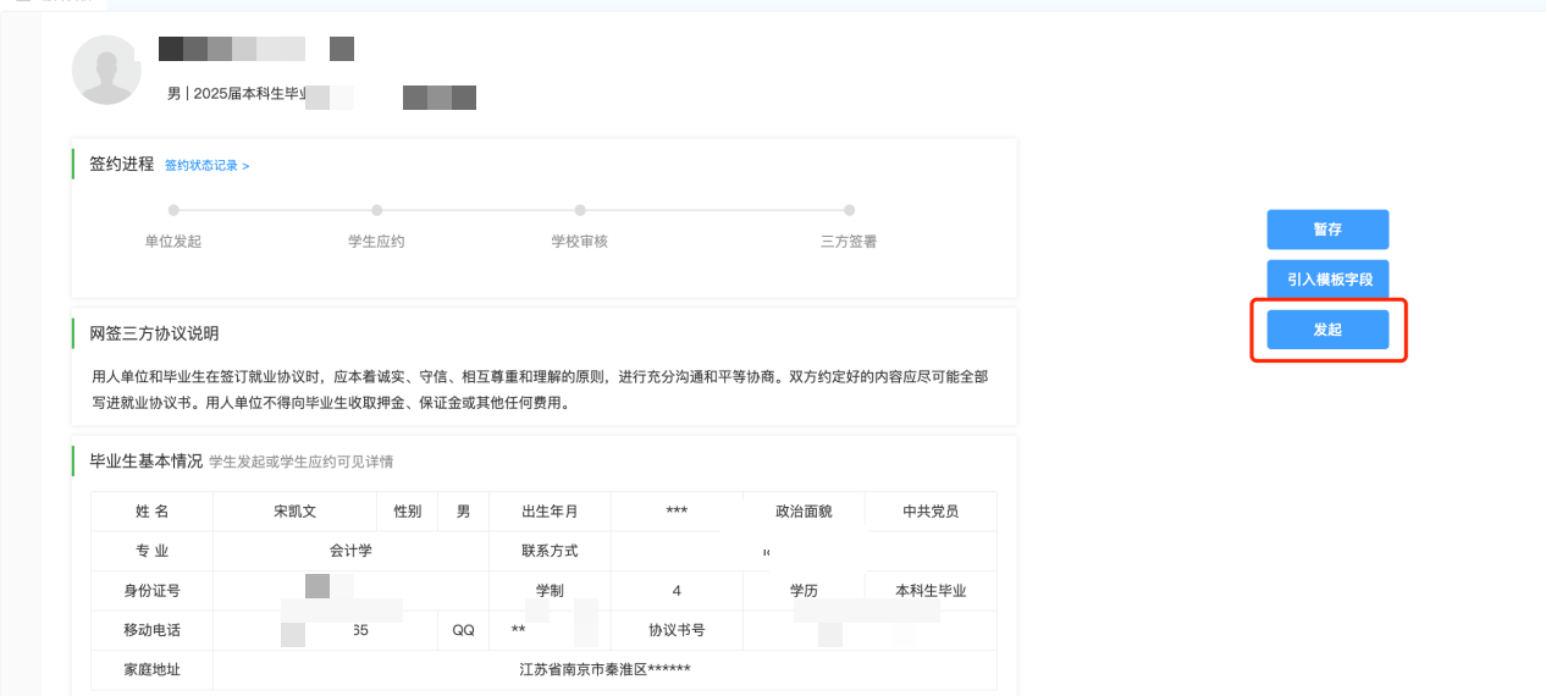Select the name cell 宋凯文
1547x697 pixels.
click(x=295, y=511)
